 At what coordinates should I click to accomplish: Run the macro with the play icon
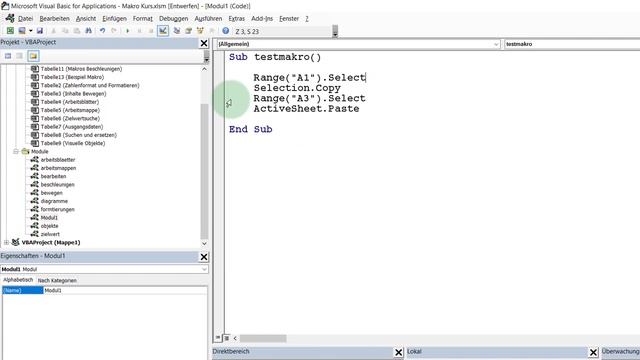127,31
